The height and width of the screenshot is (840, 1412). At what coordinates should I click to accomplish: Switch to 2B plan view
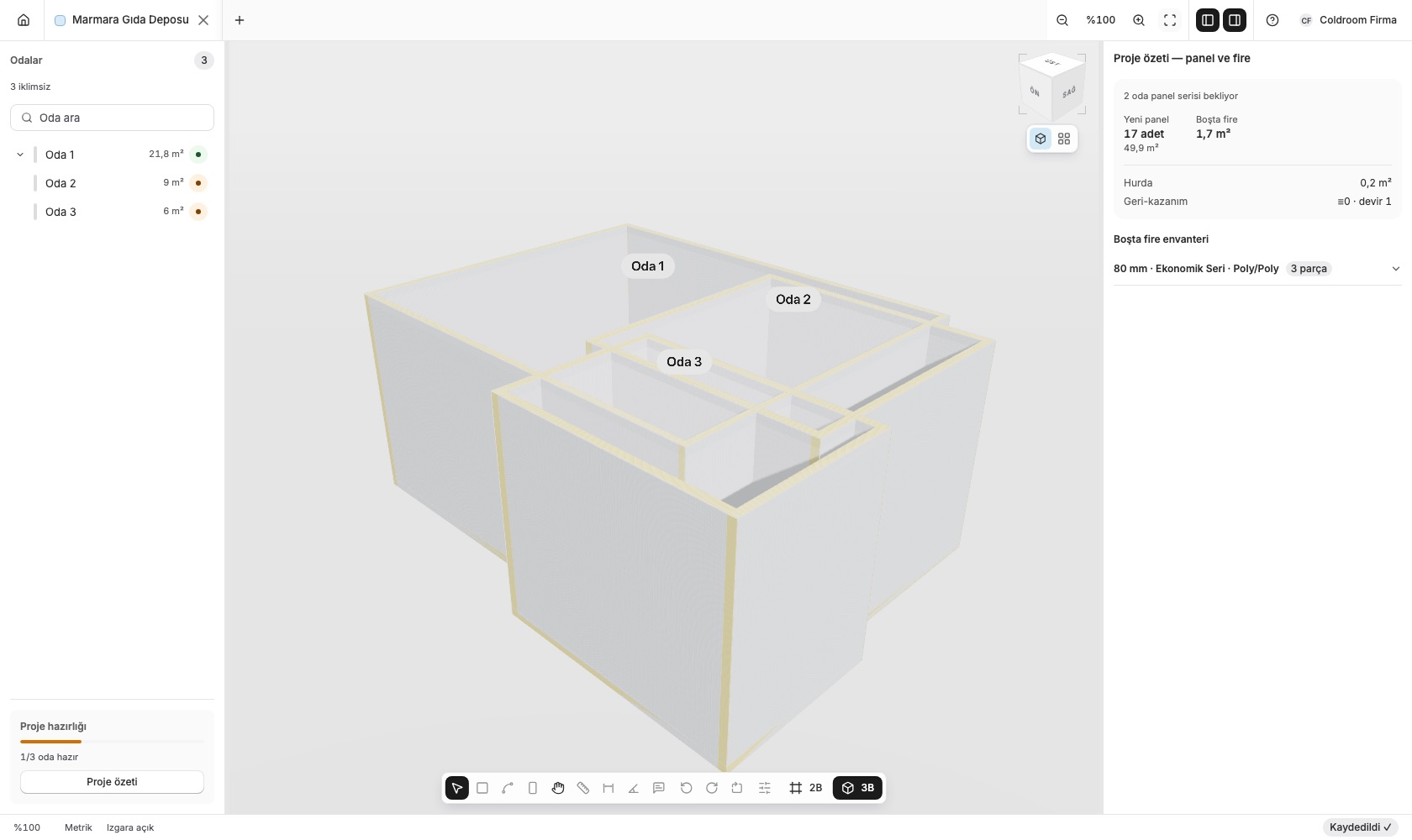click(806, 788)
